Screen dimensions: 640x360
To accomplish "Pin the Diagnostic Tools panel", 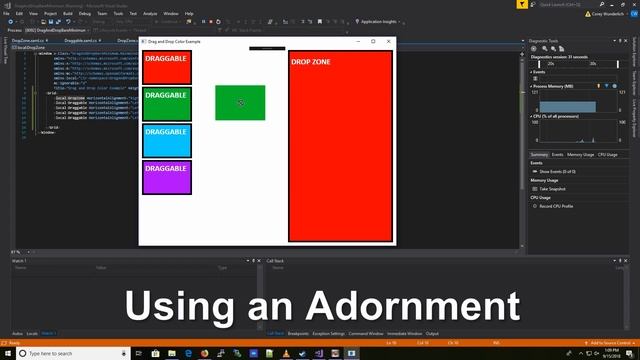I will click(x=620, y=41).
